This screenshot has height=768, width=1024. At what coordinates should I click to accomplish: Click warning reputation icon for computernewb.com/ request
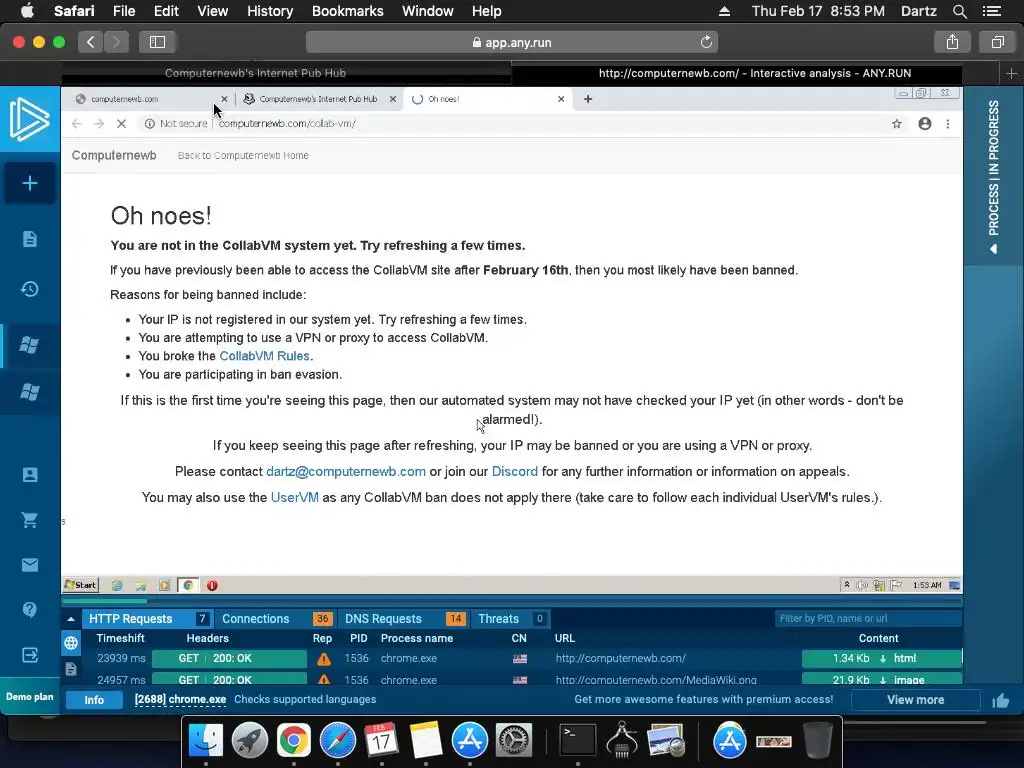pos(323,659)
